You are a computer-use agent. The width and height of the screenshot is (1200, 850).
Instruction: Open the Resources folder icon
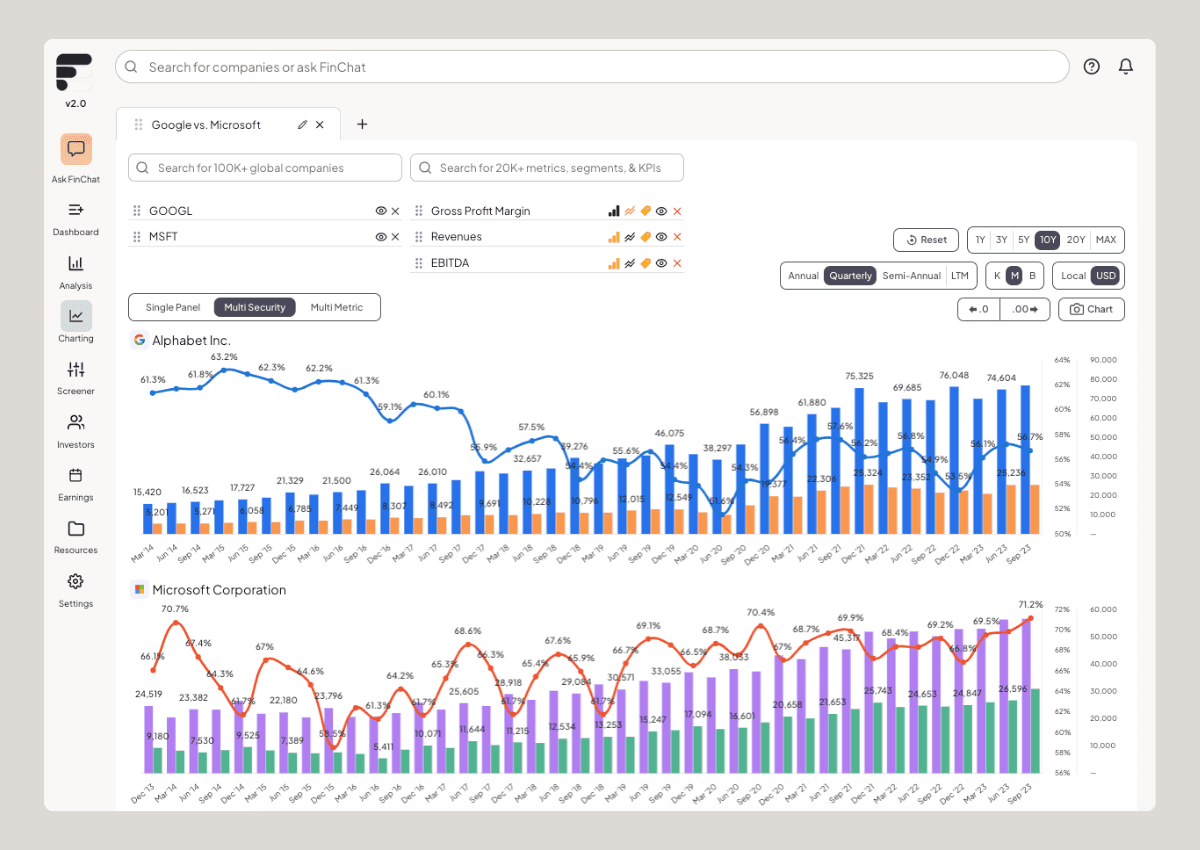76,528
